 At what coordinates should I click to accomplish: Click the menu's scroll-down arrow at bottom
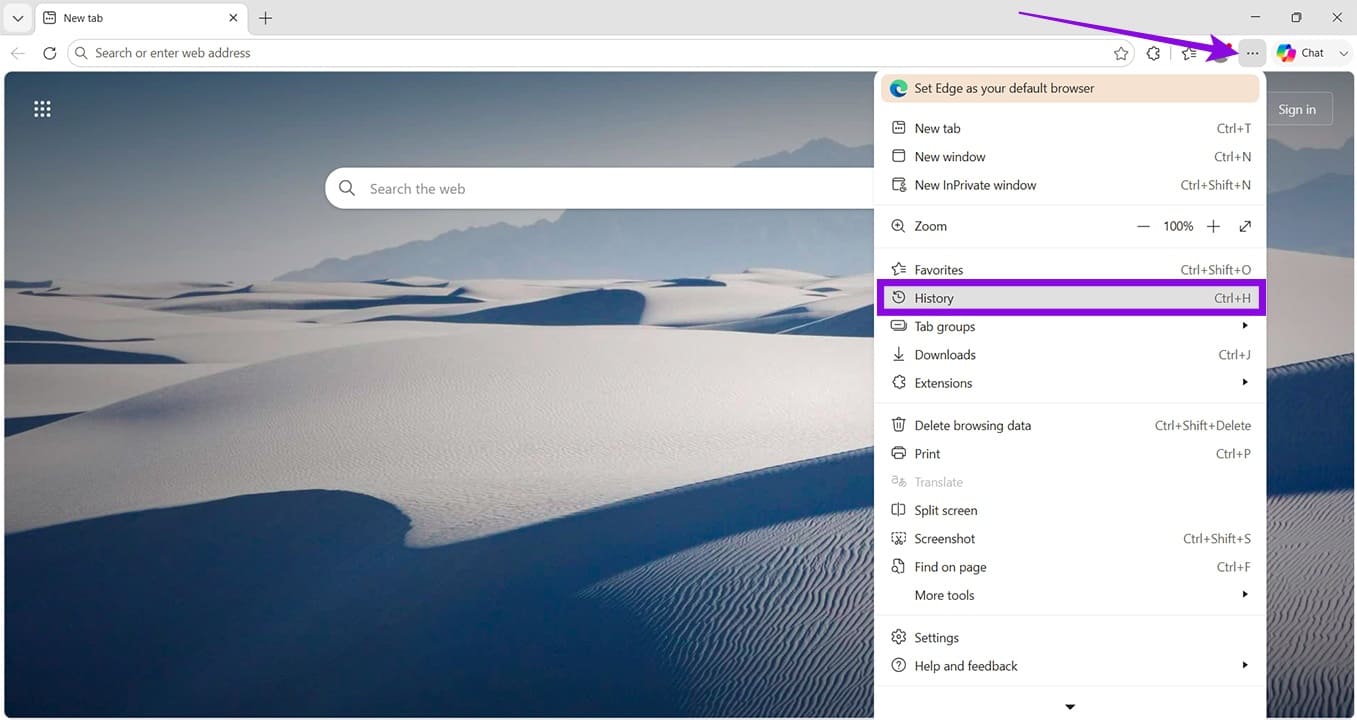(1070, 707)
